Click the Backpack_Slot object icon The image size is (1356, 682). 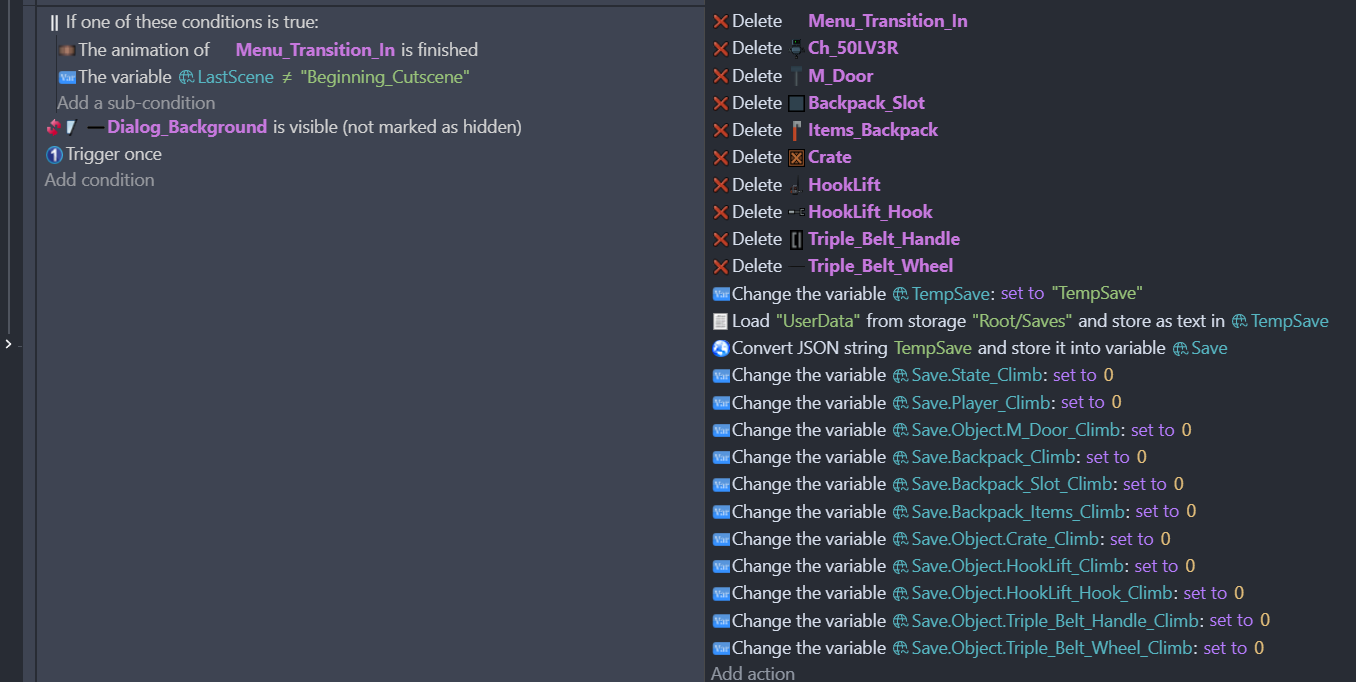pyautogui.click(x=796, y=103)
